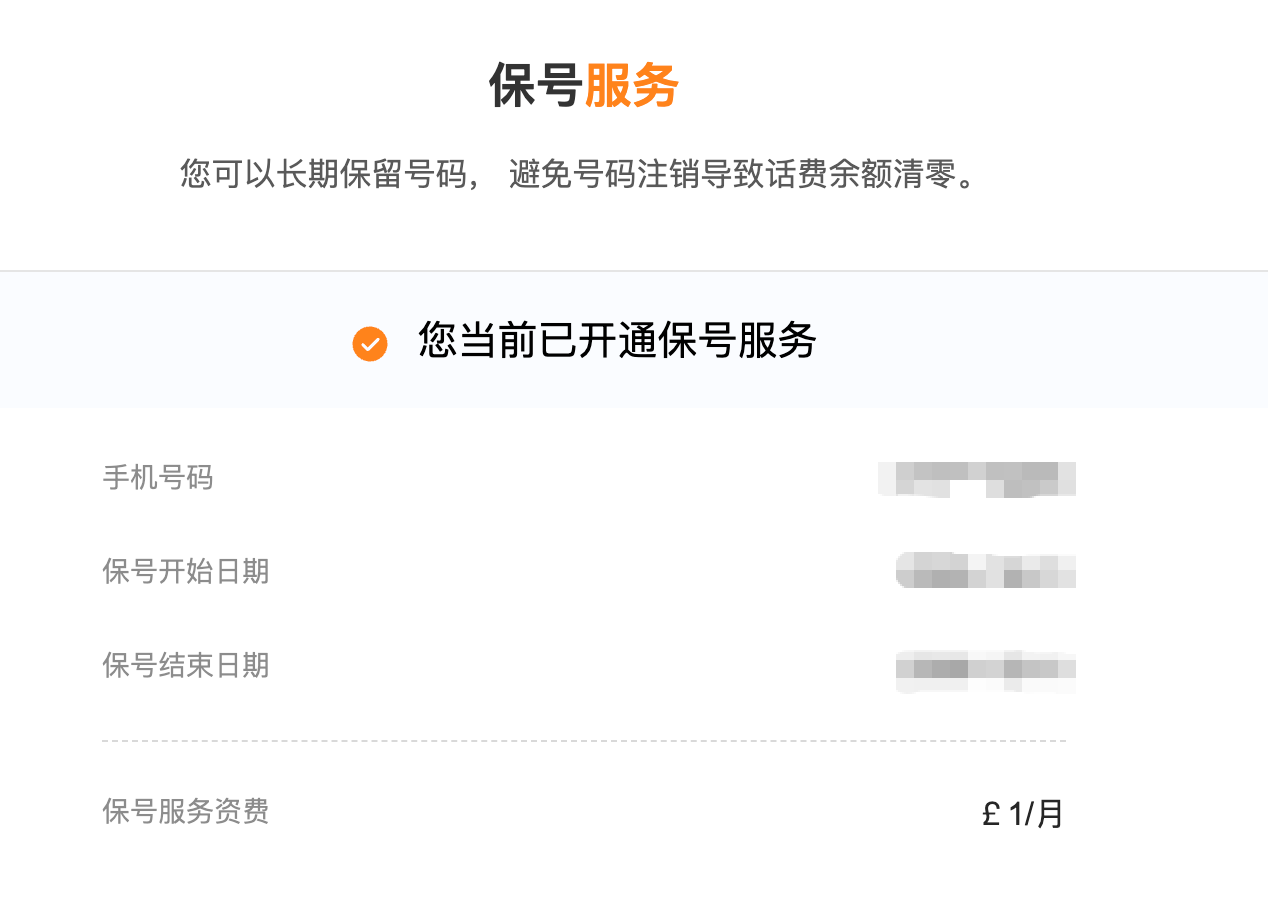Click '您当前已开通' in the status banner
Screen dimensions: 1268x922
tap(537, 341)
